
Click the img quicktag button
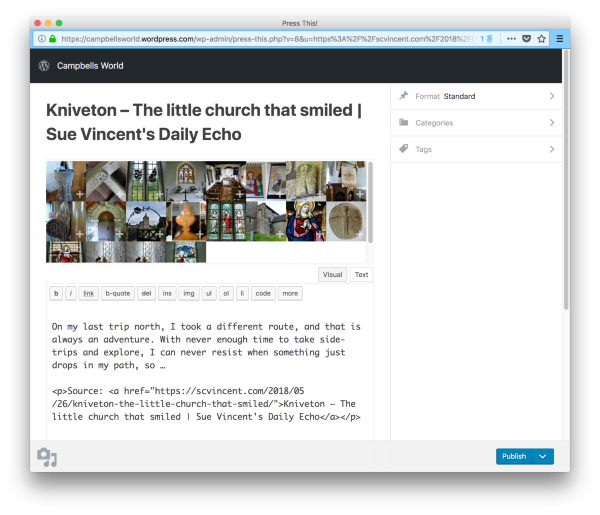click(x=189, y=293)
